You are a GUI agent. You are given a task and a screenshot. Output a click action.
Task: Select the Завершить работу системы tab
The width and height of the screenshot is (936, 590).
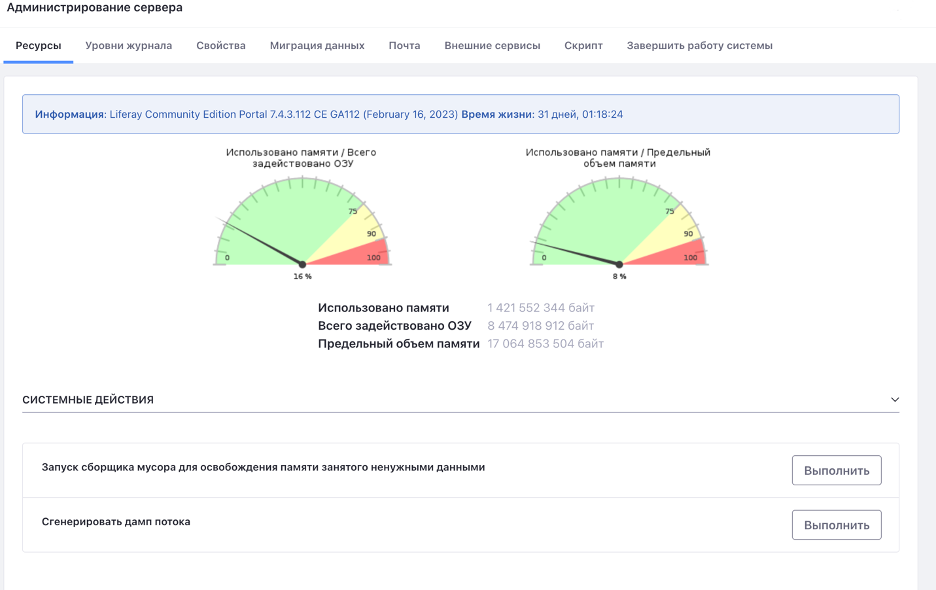pyautogui.click(x=699, y=46)
